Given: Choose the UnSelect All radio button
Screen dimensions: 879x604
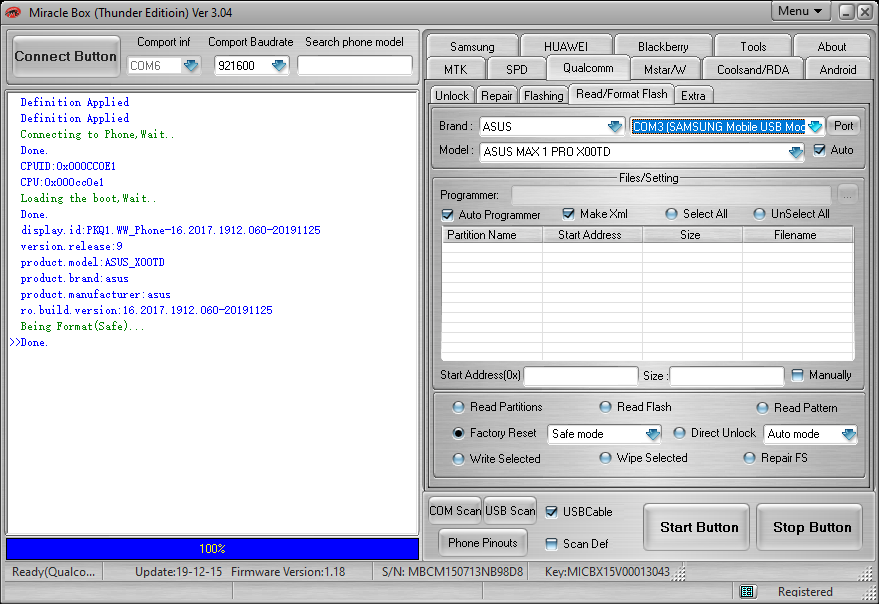Looking at the screenshot, I should [x=759, y=214].
